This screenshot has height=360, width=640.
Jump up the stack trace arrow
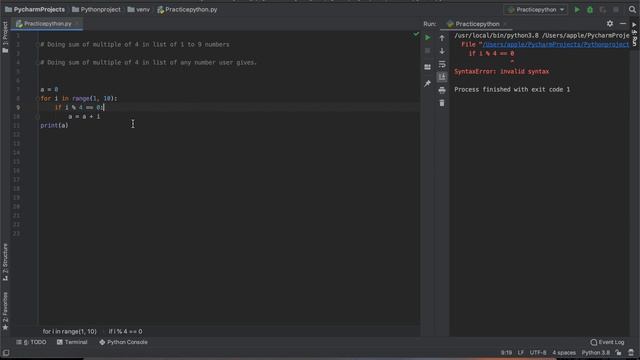tap(442, 38)
